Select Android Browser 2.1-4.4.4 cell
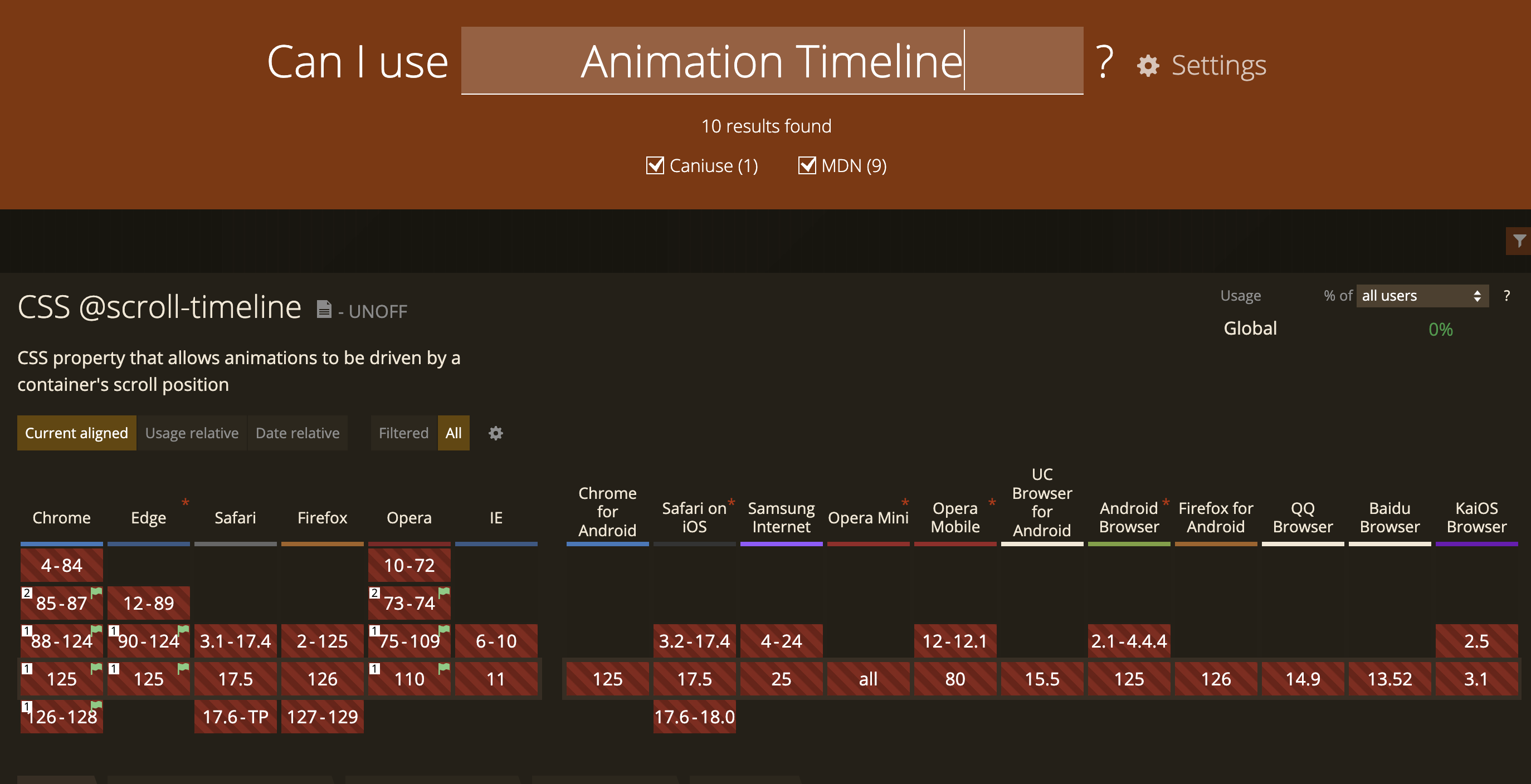 (1129, 641)
